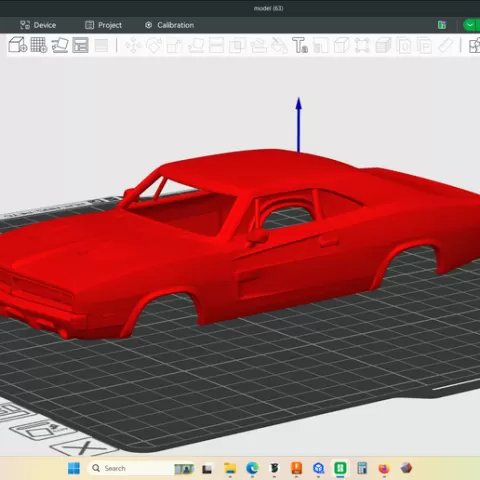Expand the green slice button dropdown
Image resolution: width=480 pixels, height=480 pixels.
tap(471, 25)
